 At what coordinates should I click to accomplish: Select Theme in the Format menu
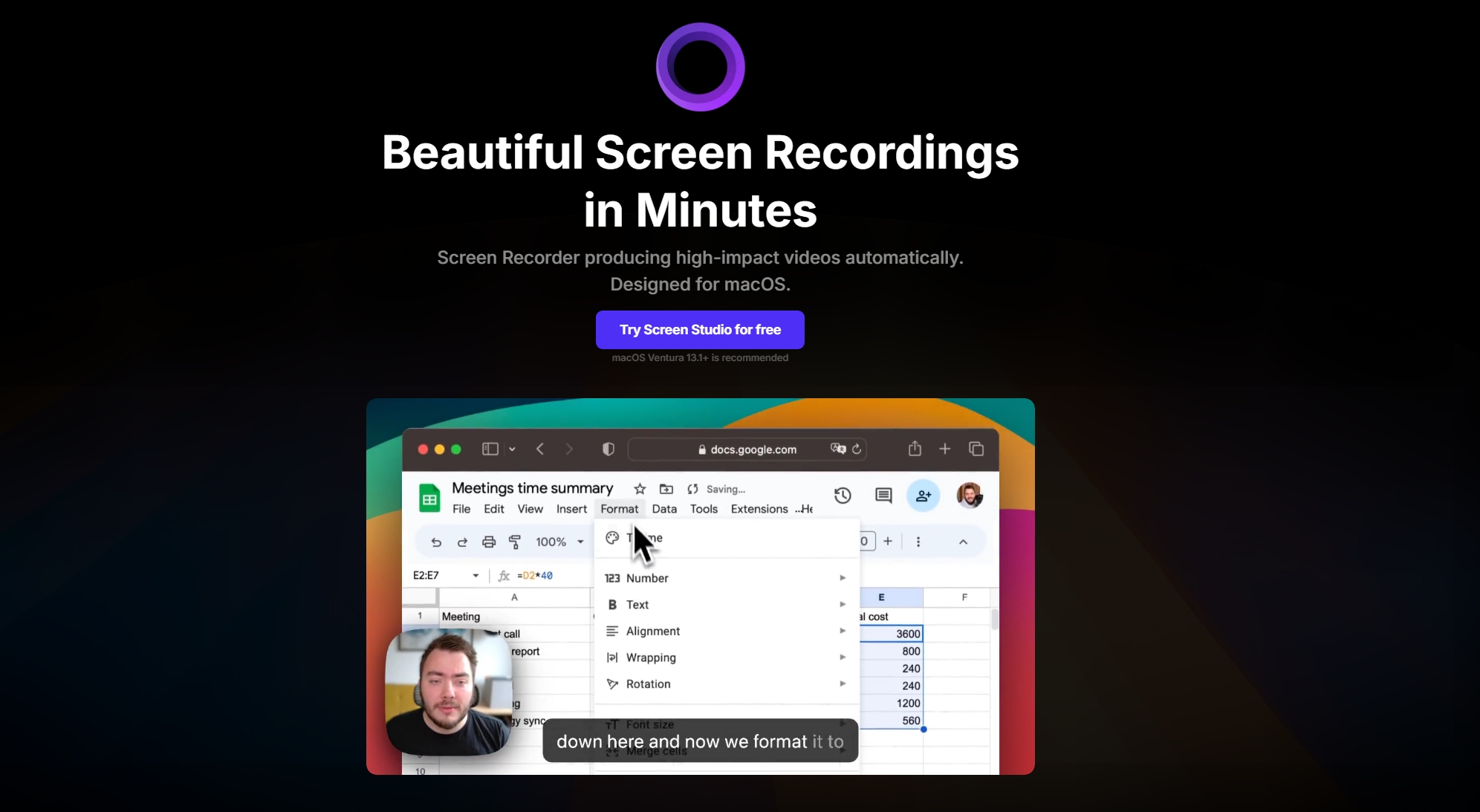coord(727,538)
